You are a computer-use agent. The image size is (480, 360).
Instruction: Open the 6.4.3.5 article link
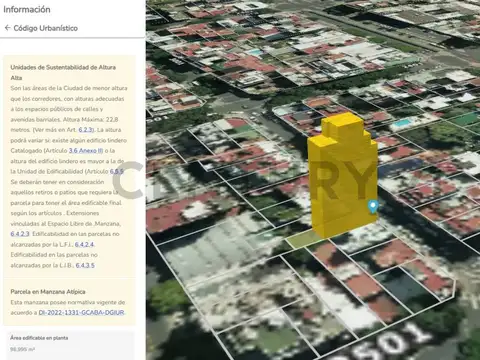coord(85,265)
